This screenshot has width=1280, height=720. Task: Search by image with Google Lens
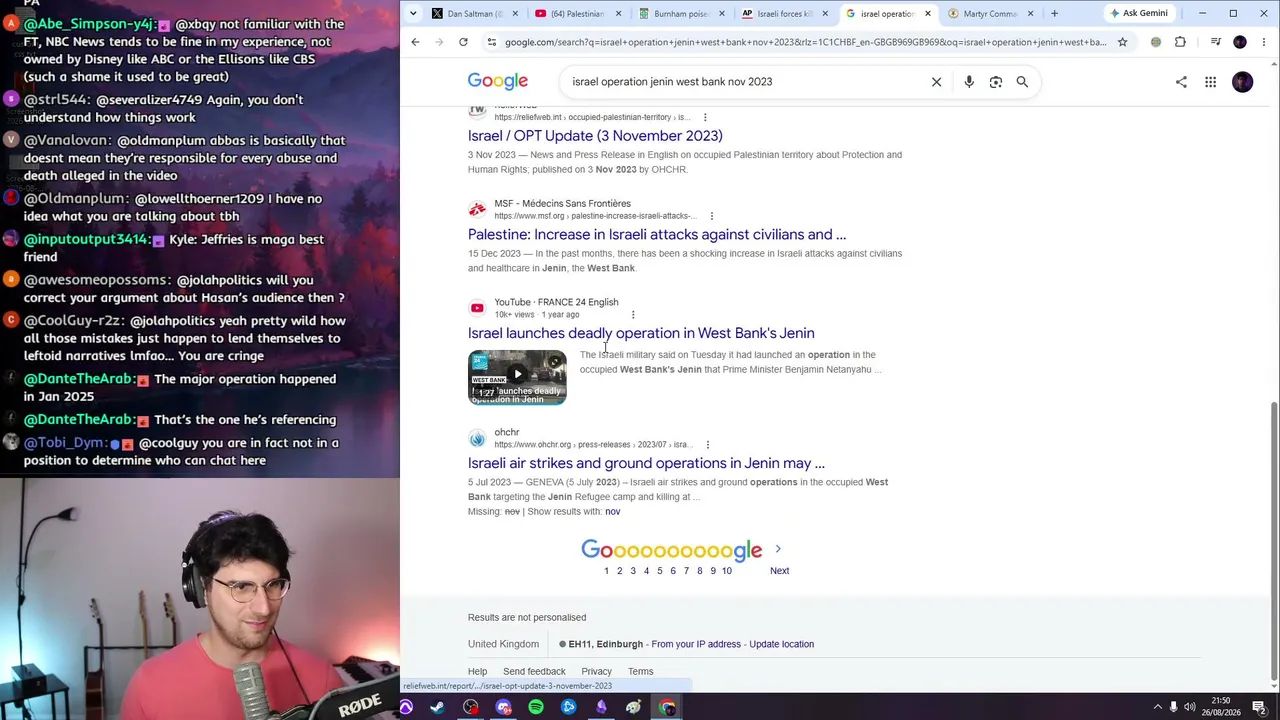(996, 82)
